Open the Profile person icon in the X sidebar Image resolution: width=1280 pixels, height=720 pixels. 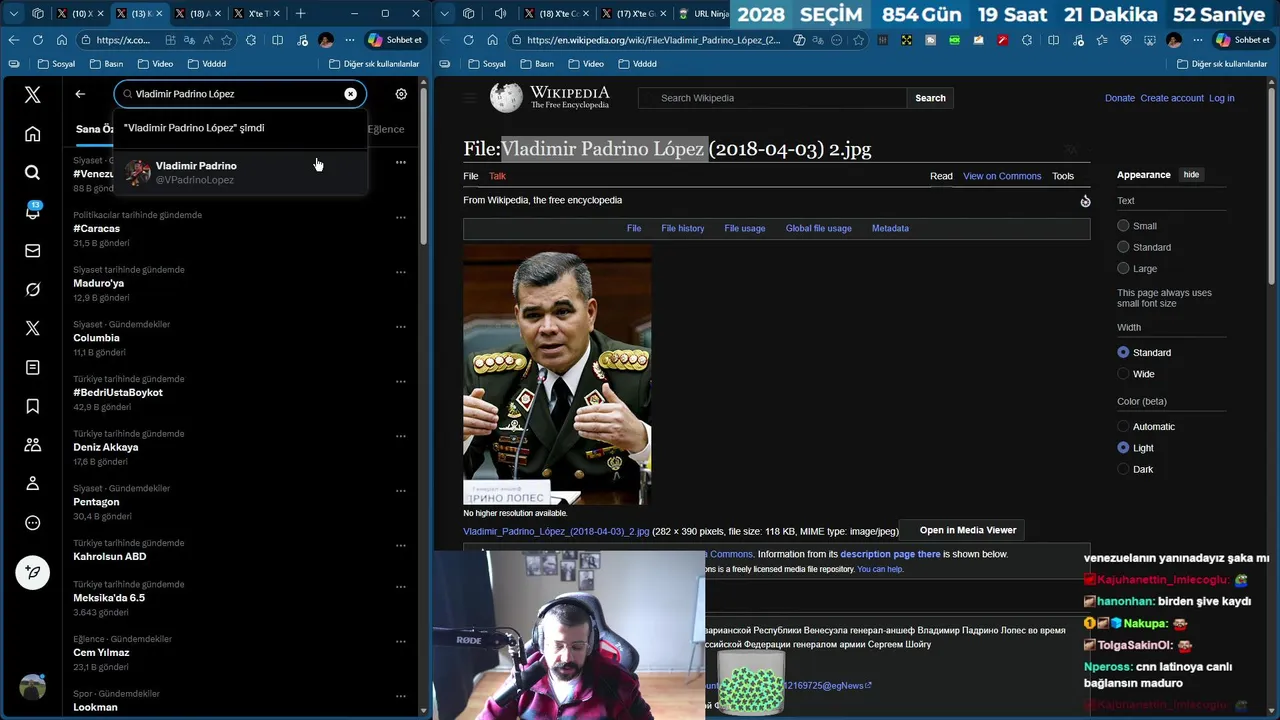click(32, 484)
